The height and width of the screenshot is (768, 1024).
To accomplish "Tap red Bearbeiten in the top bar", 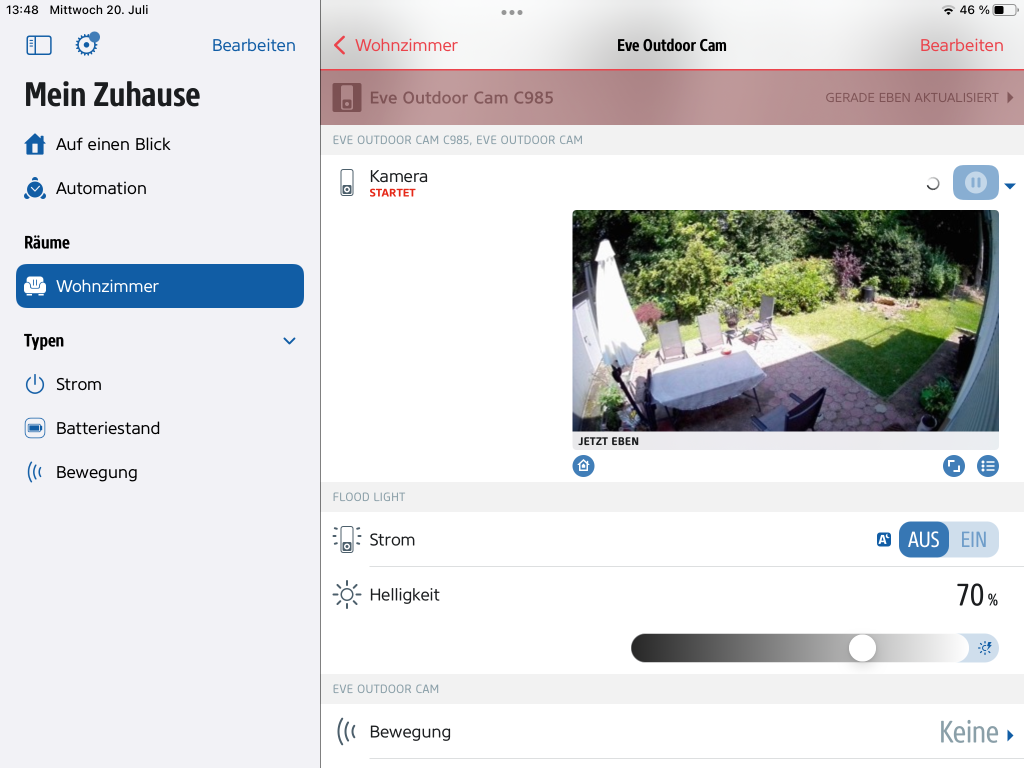I will [x=961, y=45].
